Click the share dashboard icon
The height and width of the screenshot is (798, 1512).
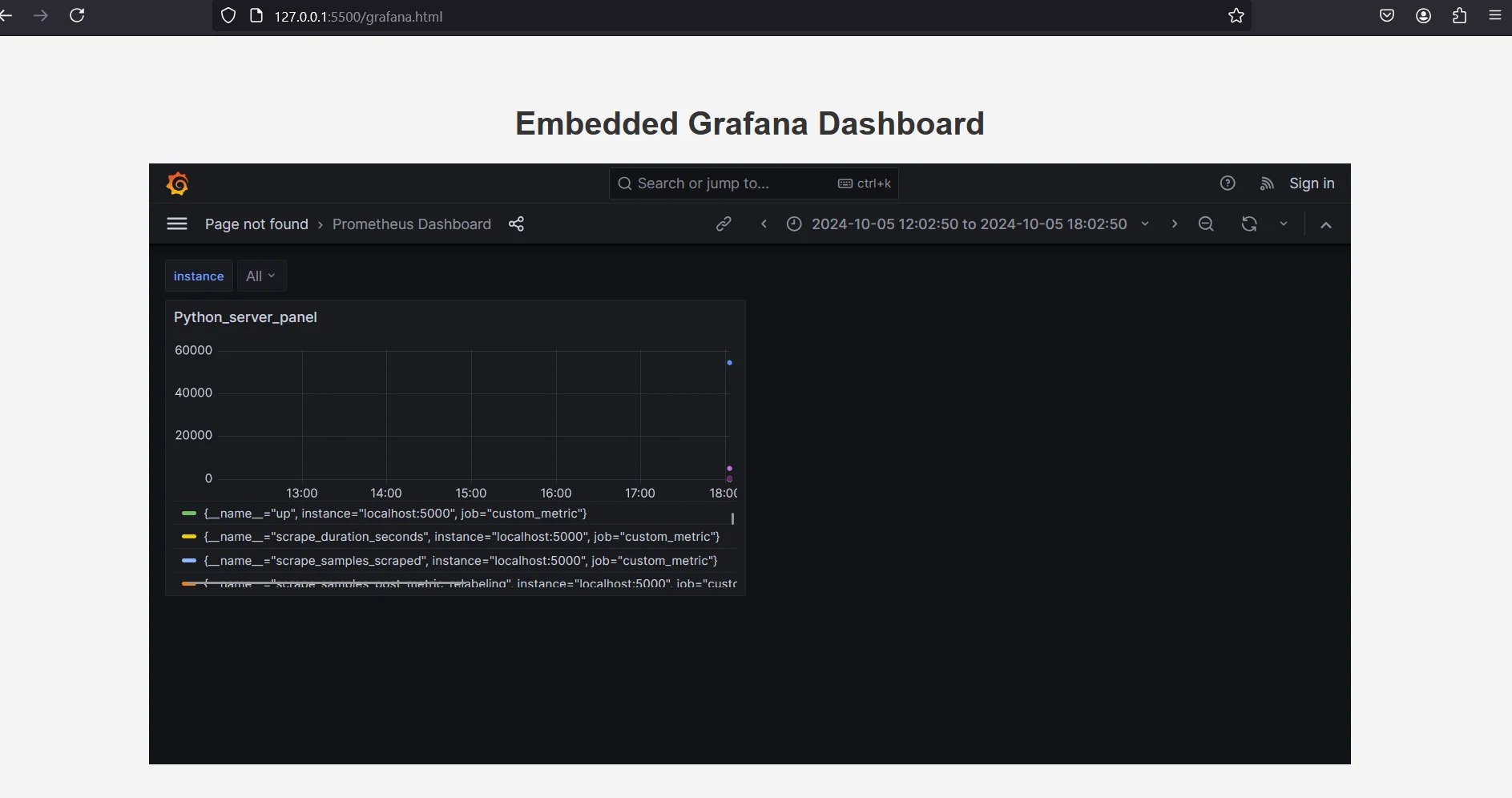click(x=516, y=224)
